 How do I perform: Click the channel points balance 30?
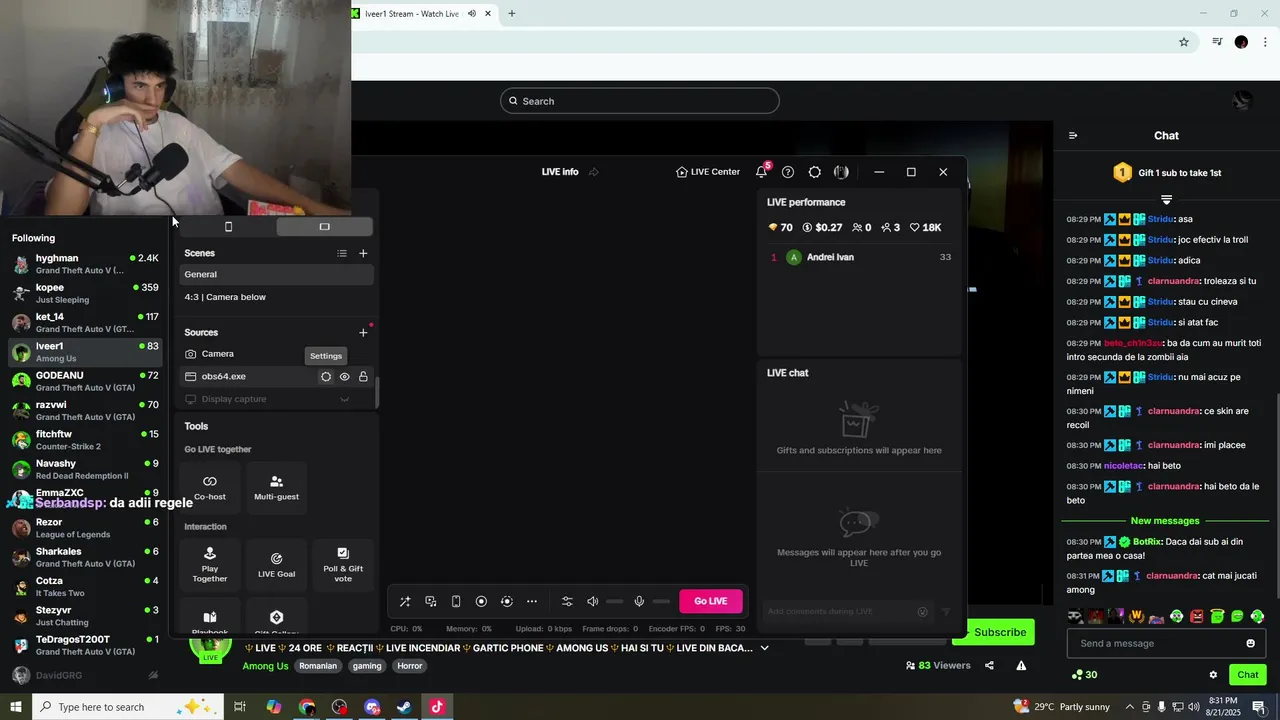pyautogui.click(x=1084, y=675)
